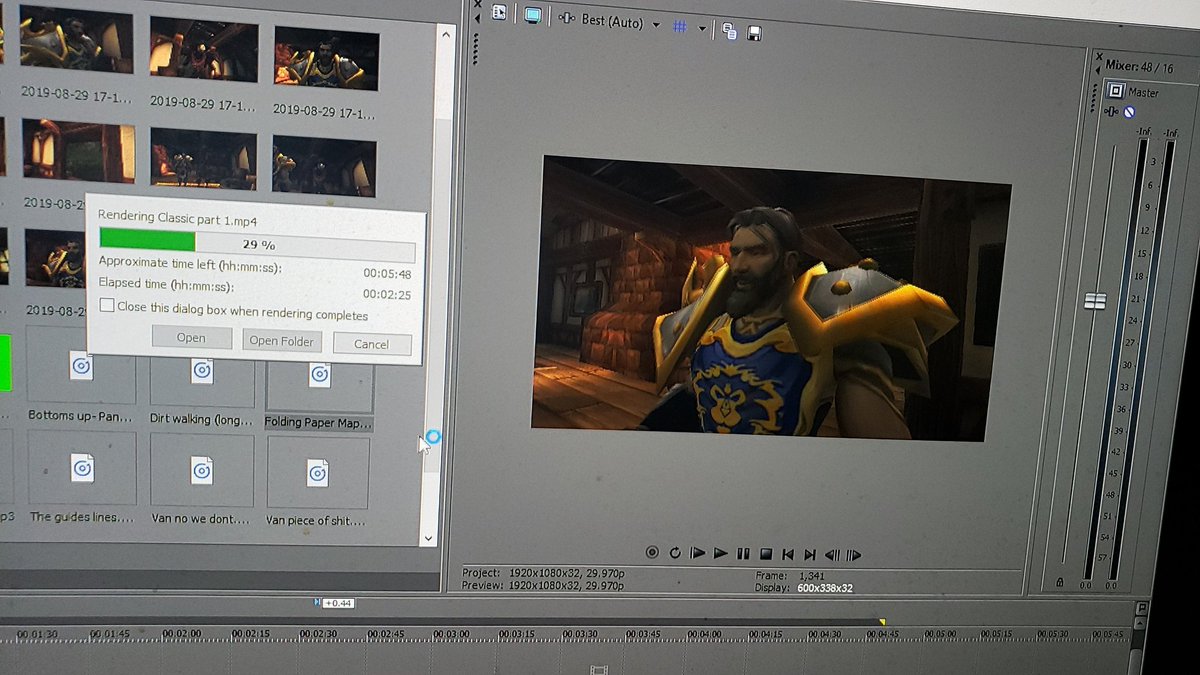Select Folding Paper Map audio file

pyautogui.click(x=319, y=390)
